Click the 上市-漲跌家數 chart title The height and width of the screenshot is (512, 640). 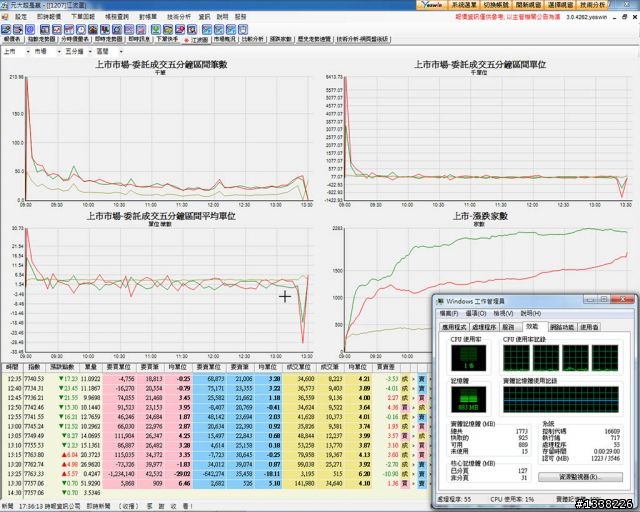480,216
